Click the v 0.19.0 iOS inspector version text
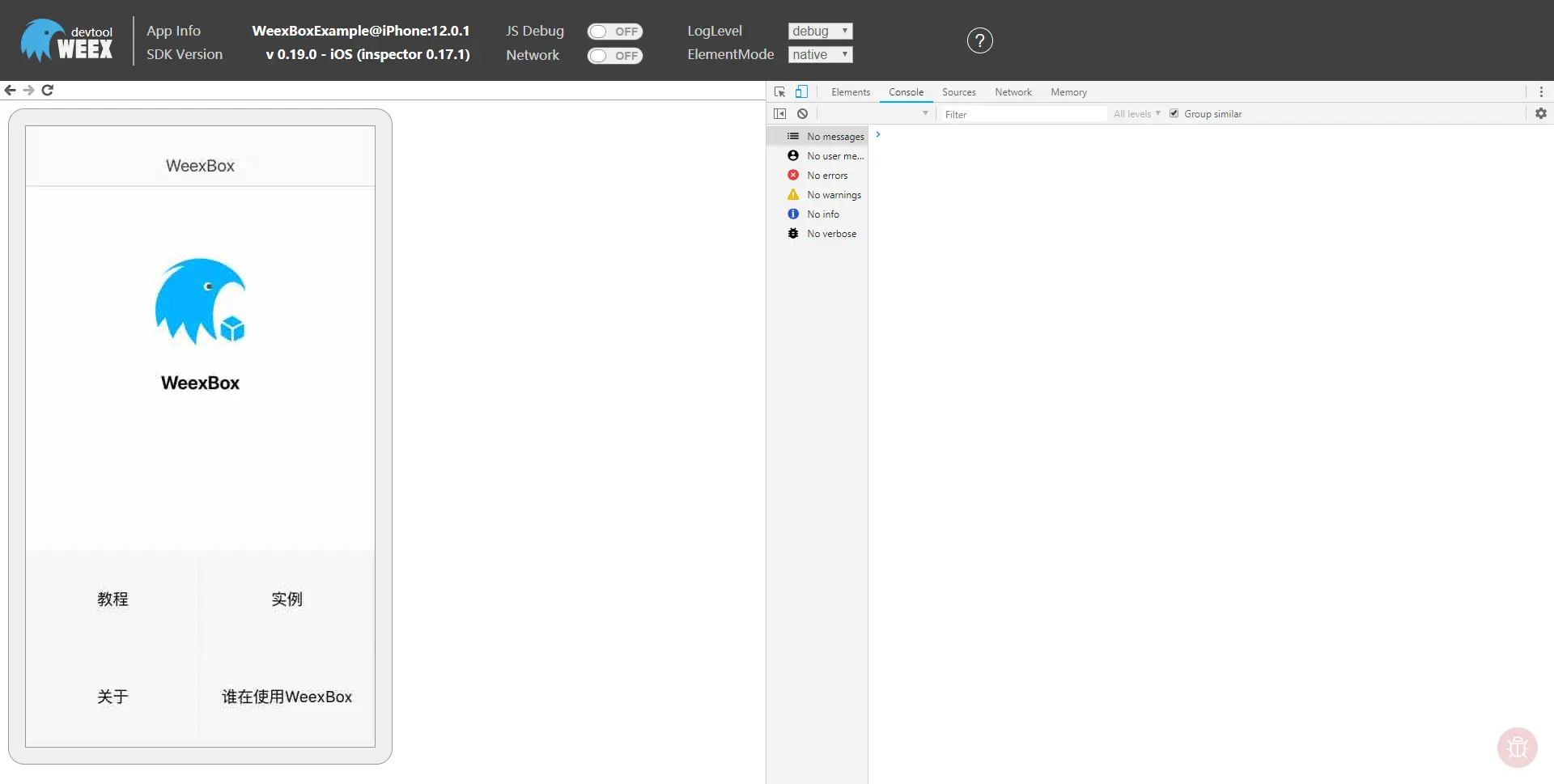The width and height of the screenshot is (1554, 784). pos(367,54)
